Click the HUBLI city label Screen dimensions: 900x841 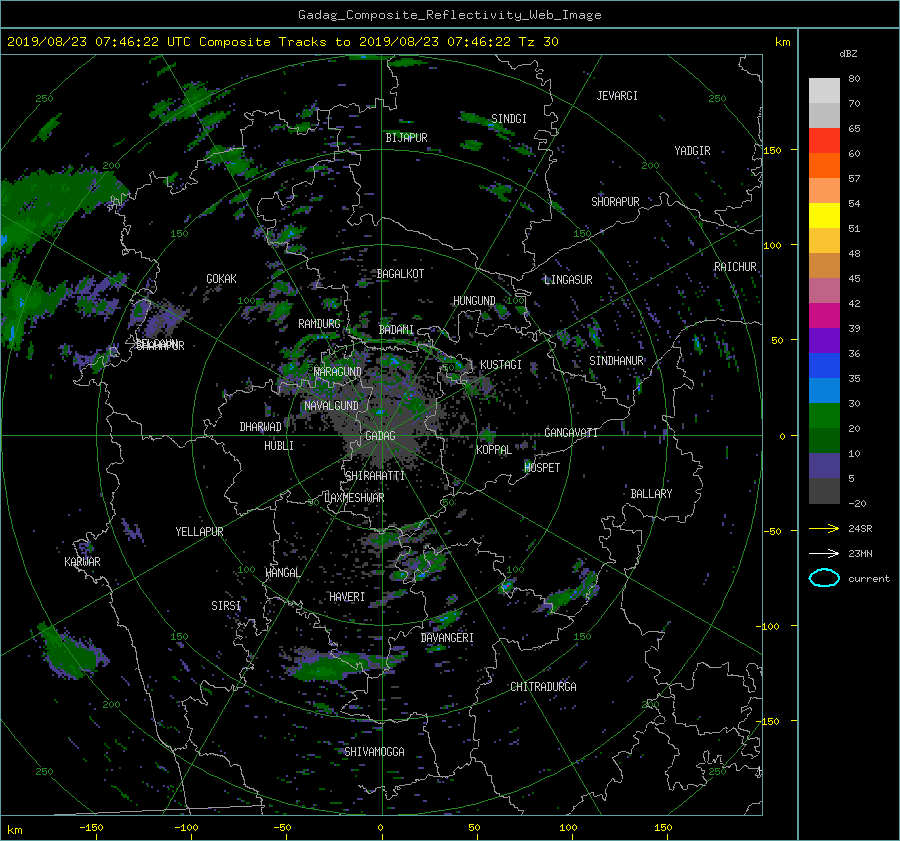279,445
